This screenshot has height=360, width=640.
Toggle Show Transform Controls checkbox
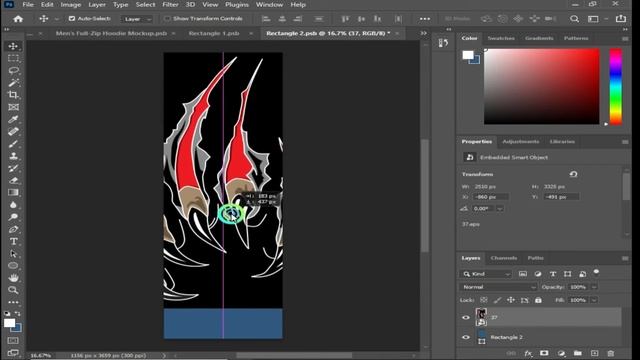167,18
